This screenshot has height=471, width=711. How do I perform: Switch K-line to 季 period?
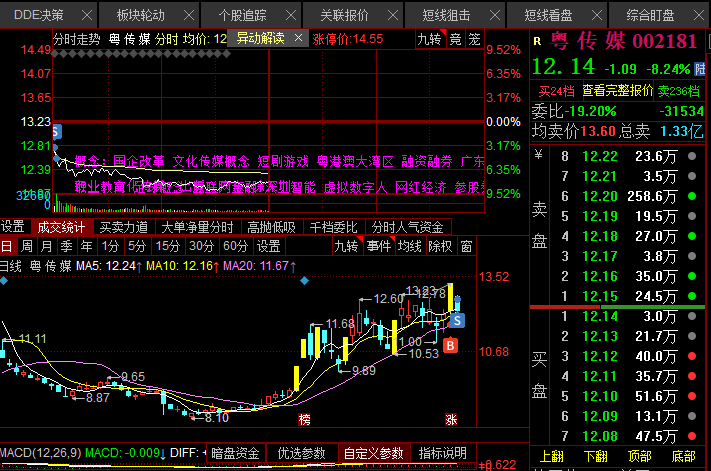[x=67, y=246]
